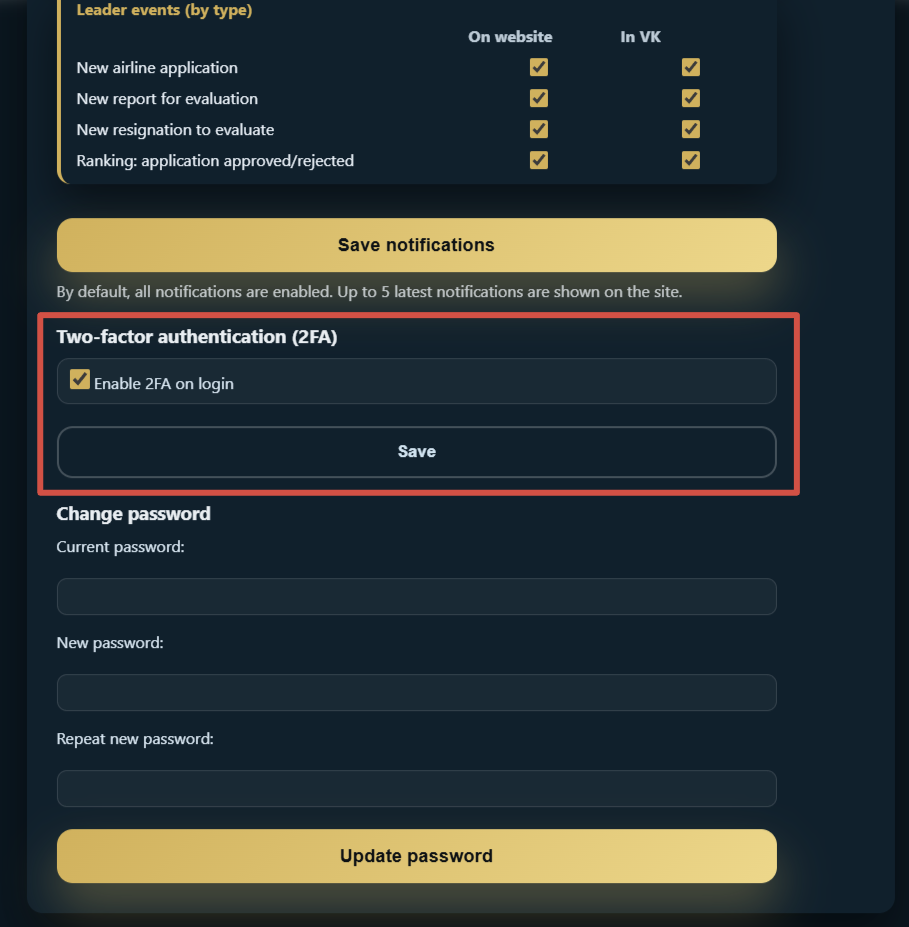
Task: Disable website notifications for New resignation to evaluate
Action: coord(539,129)
